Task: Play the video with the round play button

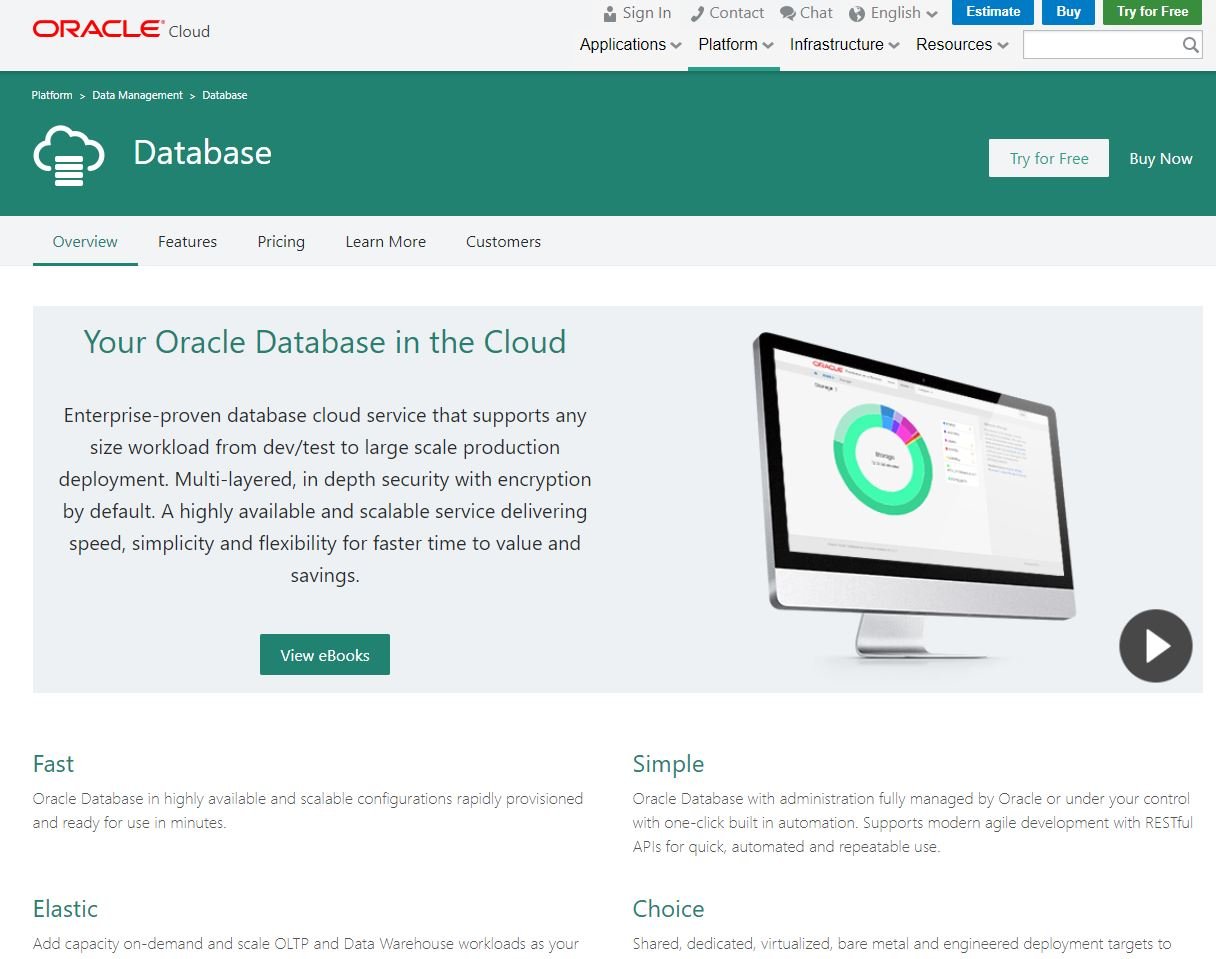Action: click(x=1156, y=646)
